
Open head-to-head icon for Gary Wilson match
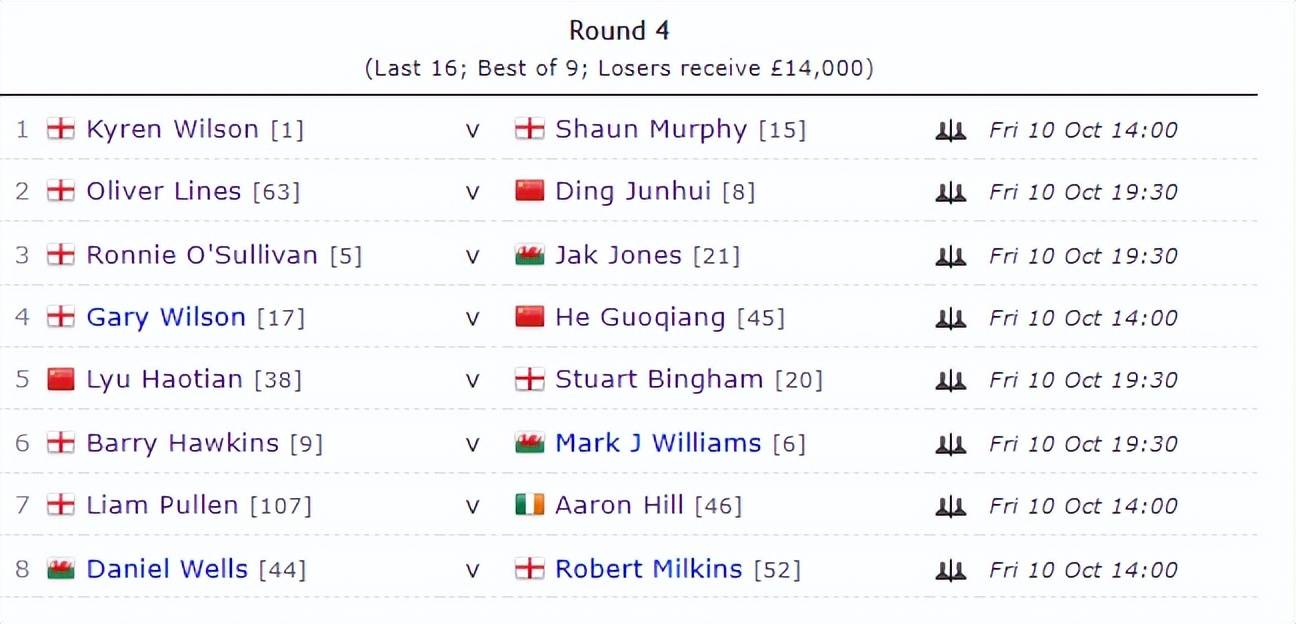[x=950, y=318]
